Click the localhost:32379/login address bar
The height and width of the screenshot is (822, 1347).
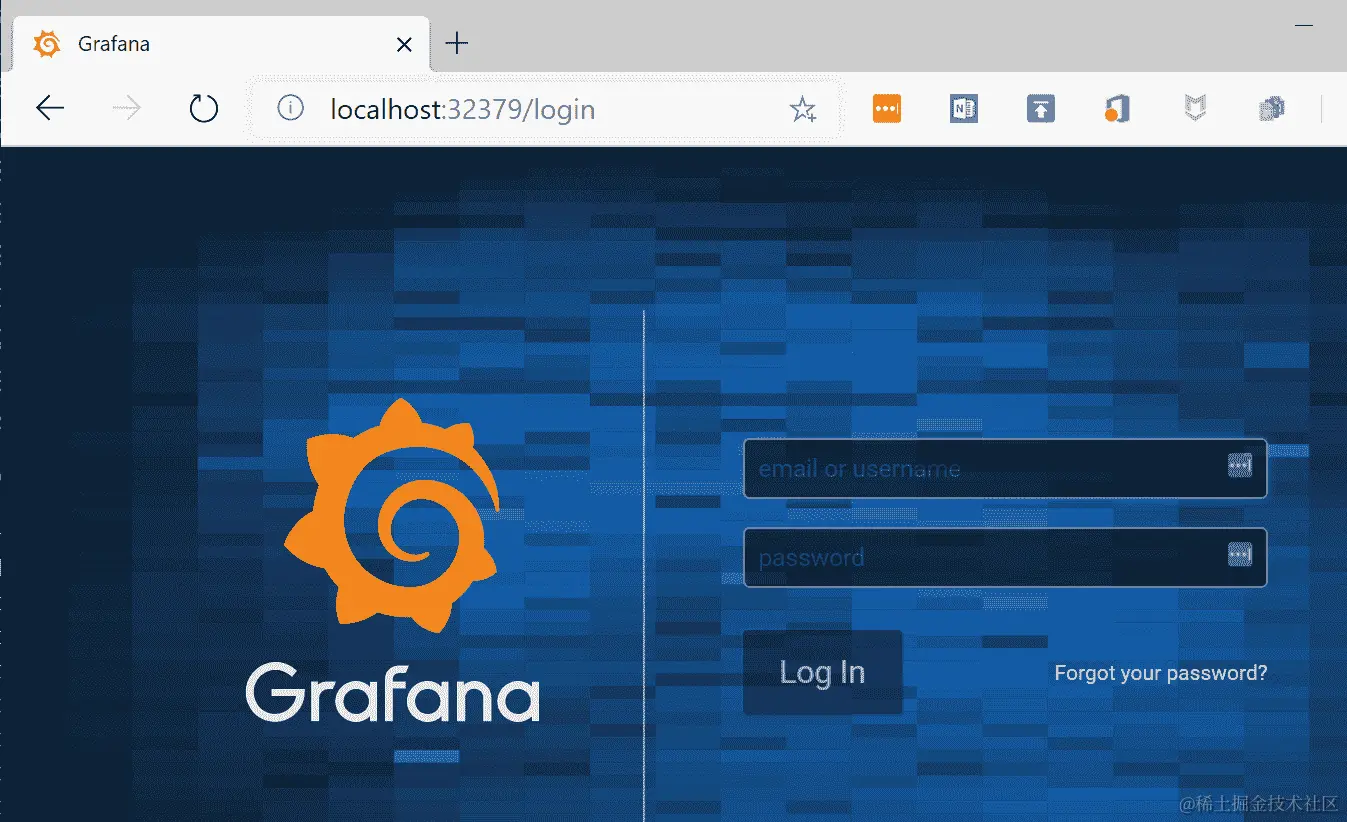tap(545, 108)
